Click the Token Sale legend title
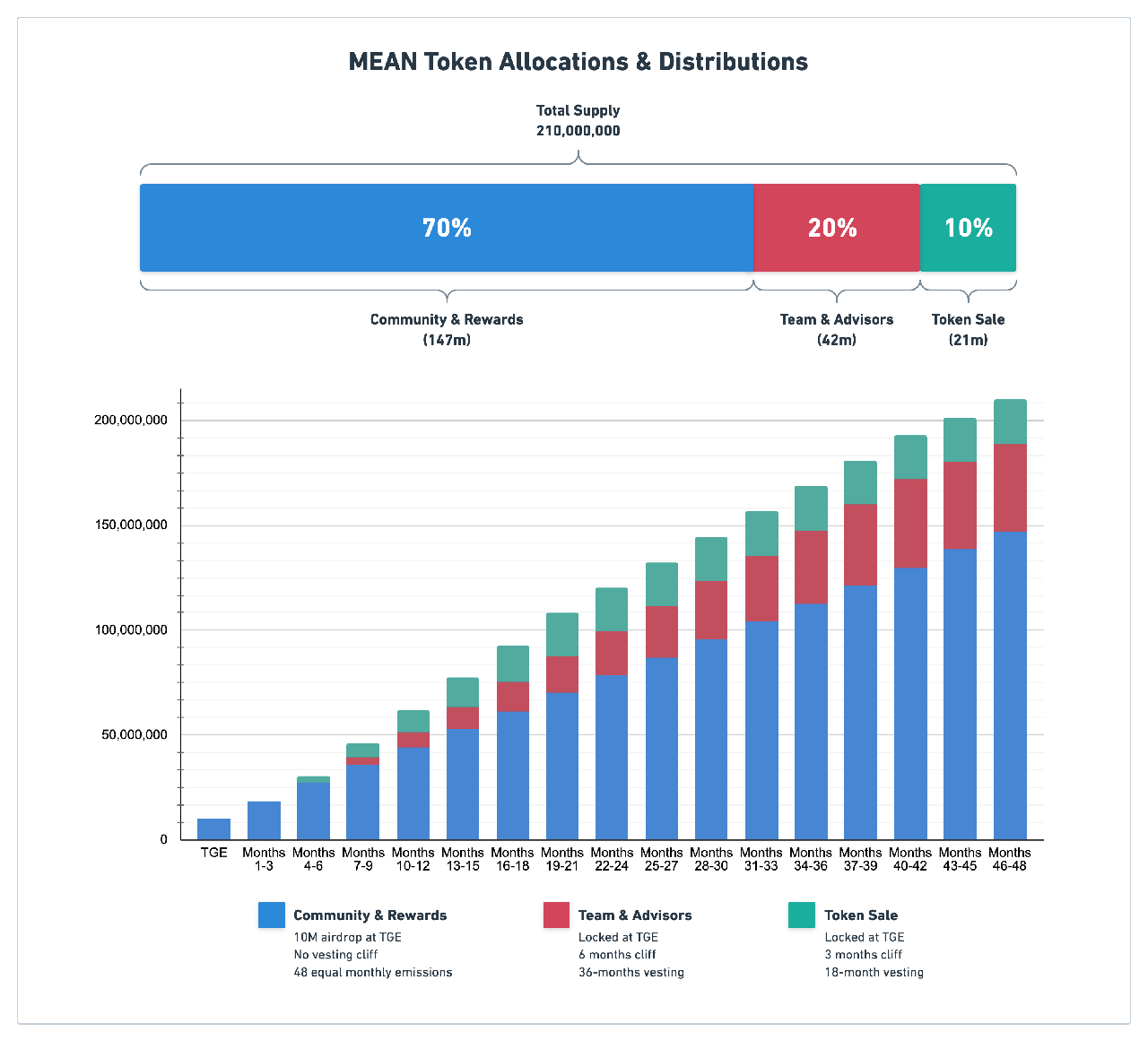The width and height of the screenshot is (1148, 1041). tap(861, 915)
